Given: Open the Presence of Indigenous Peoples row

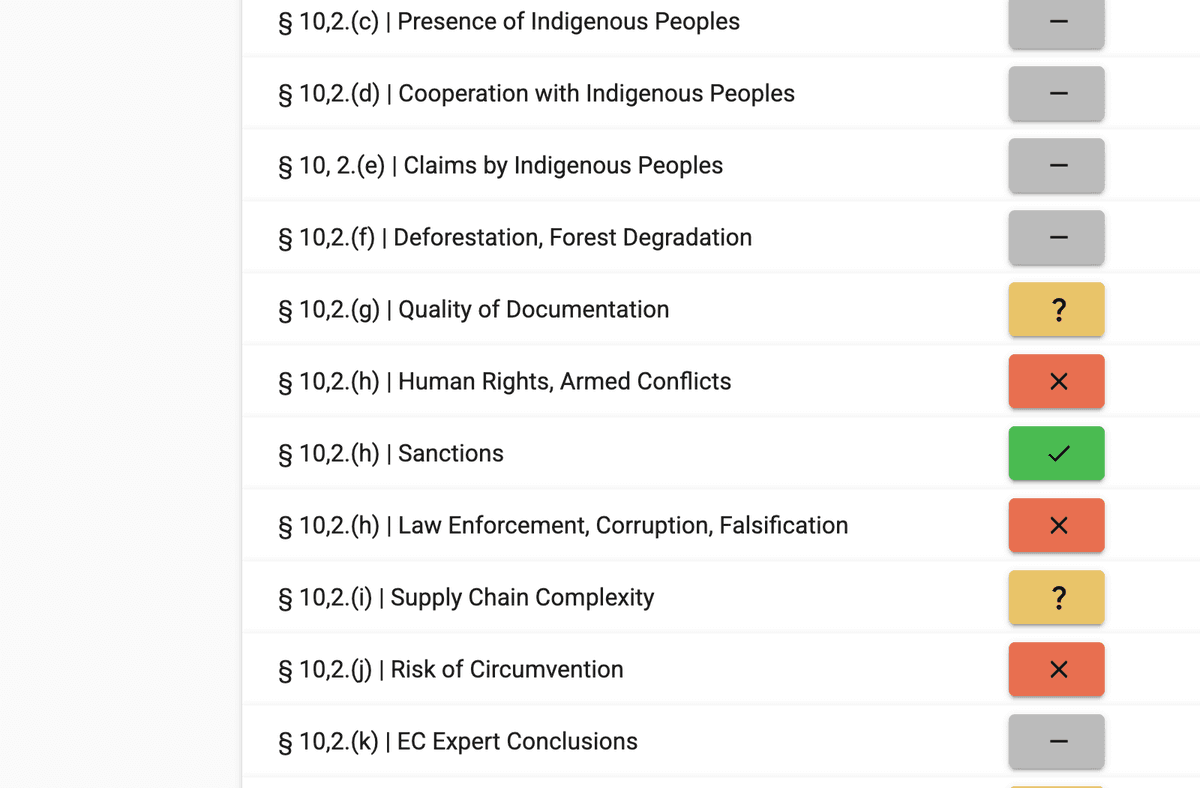Looking at the screenshot, I should [509, 22].
